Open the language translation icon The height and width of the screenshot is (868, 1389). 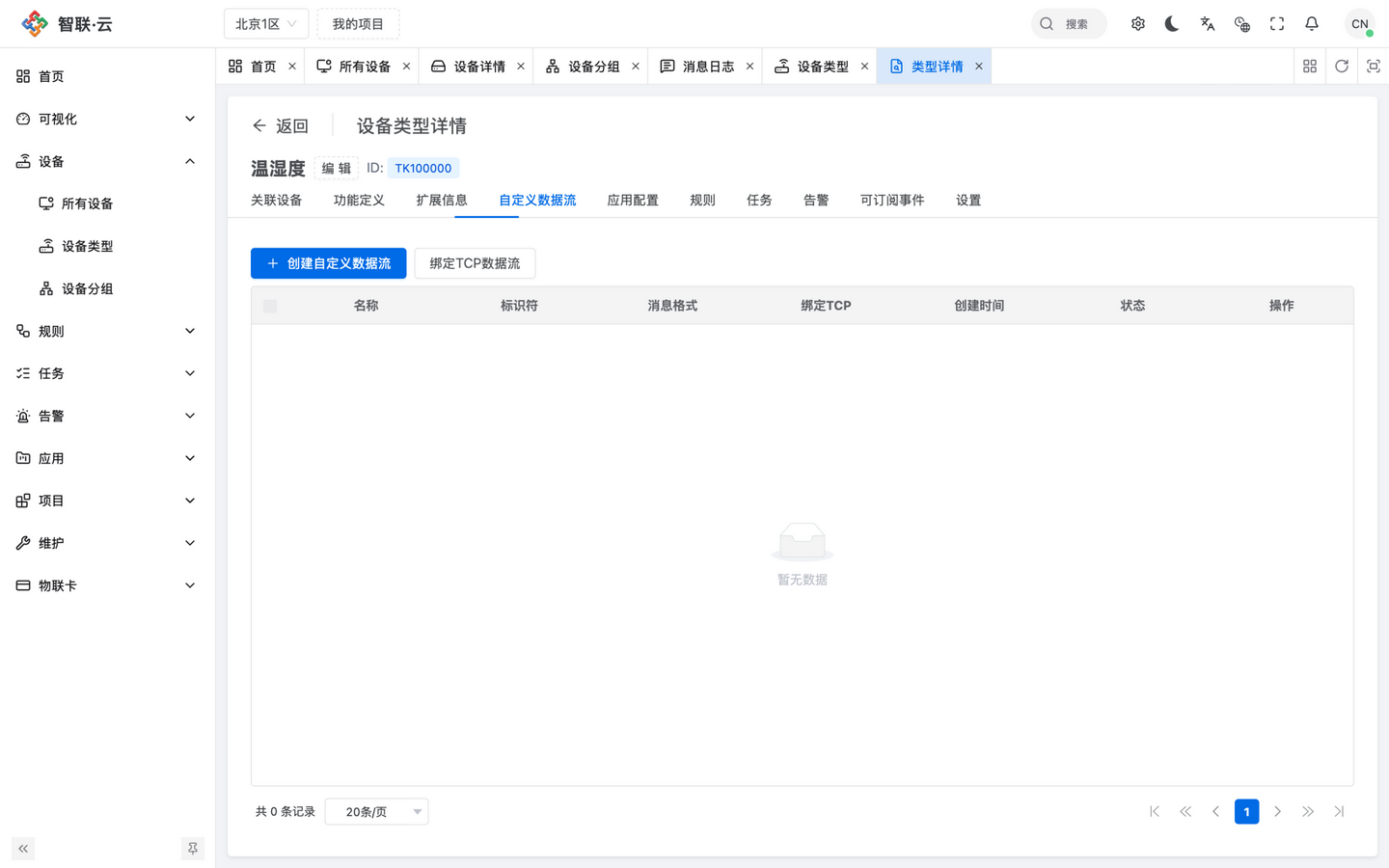pyautogui.click(x=1208, y=24)
